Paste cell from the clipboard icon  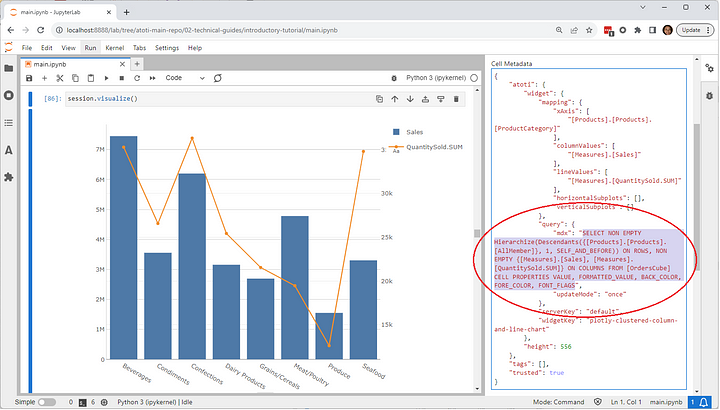[91, 78]
